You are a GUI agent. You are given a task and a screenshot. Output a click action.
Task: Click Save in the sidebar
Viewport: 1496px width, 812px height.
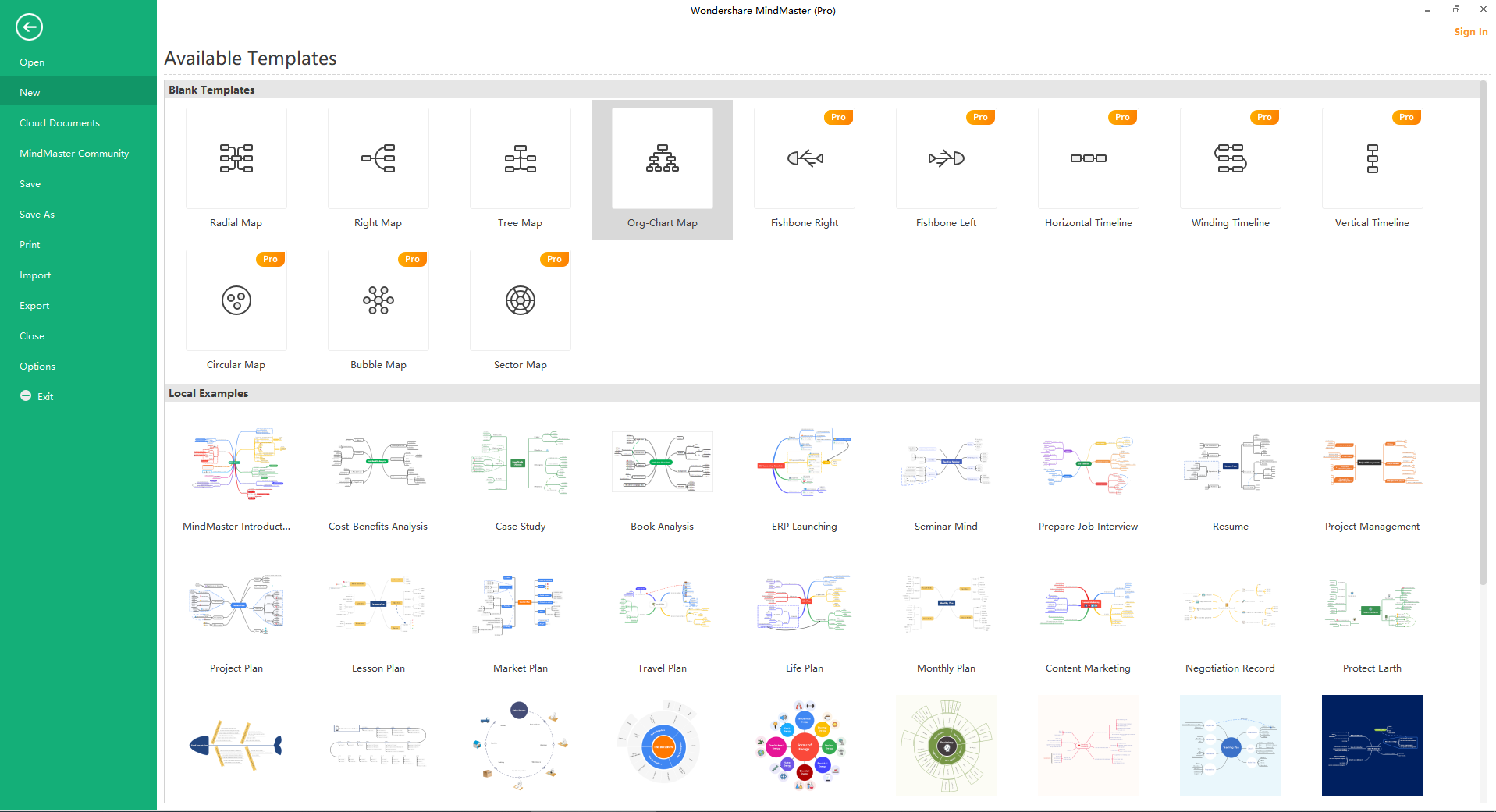[78, 184]
